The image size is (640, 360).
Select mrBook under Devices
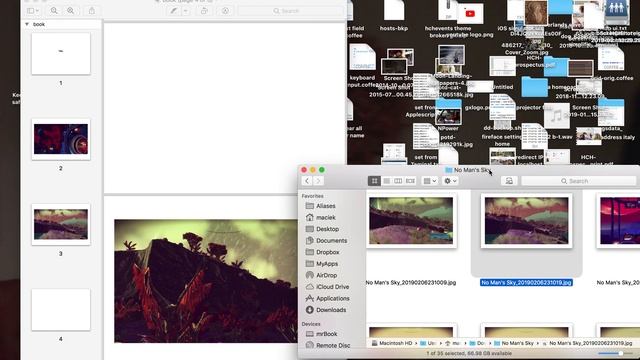pos(327,334)
